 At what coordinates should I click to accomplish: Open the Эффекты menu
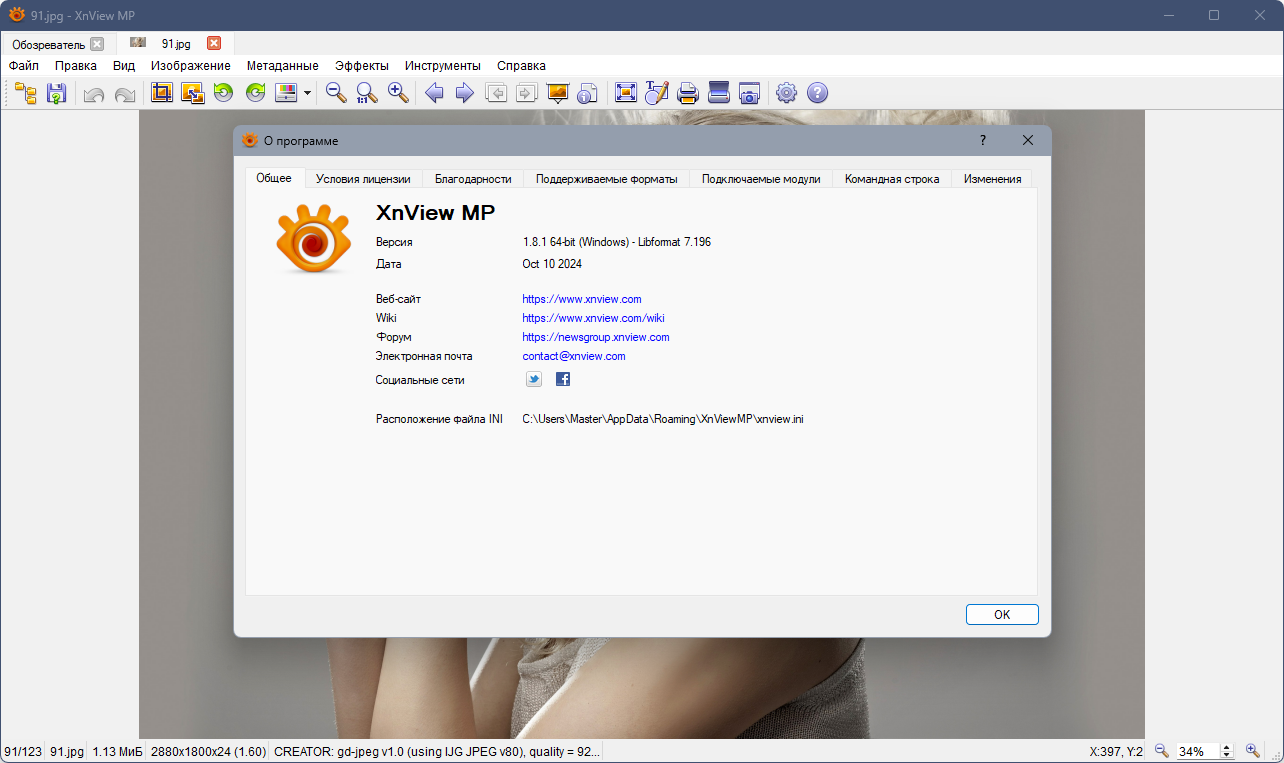tap(362, 65)
